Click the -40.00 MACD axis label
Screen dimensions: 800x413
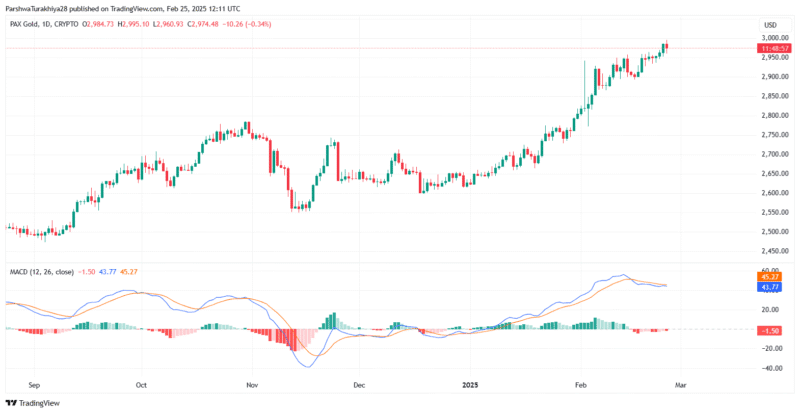772,368
